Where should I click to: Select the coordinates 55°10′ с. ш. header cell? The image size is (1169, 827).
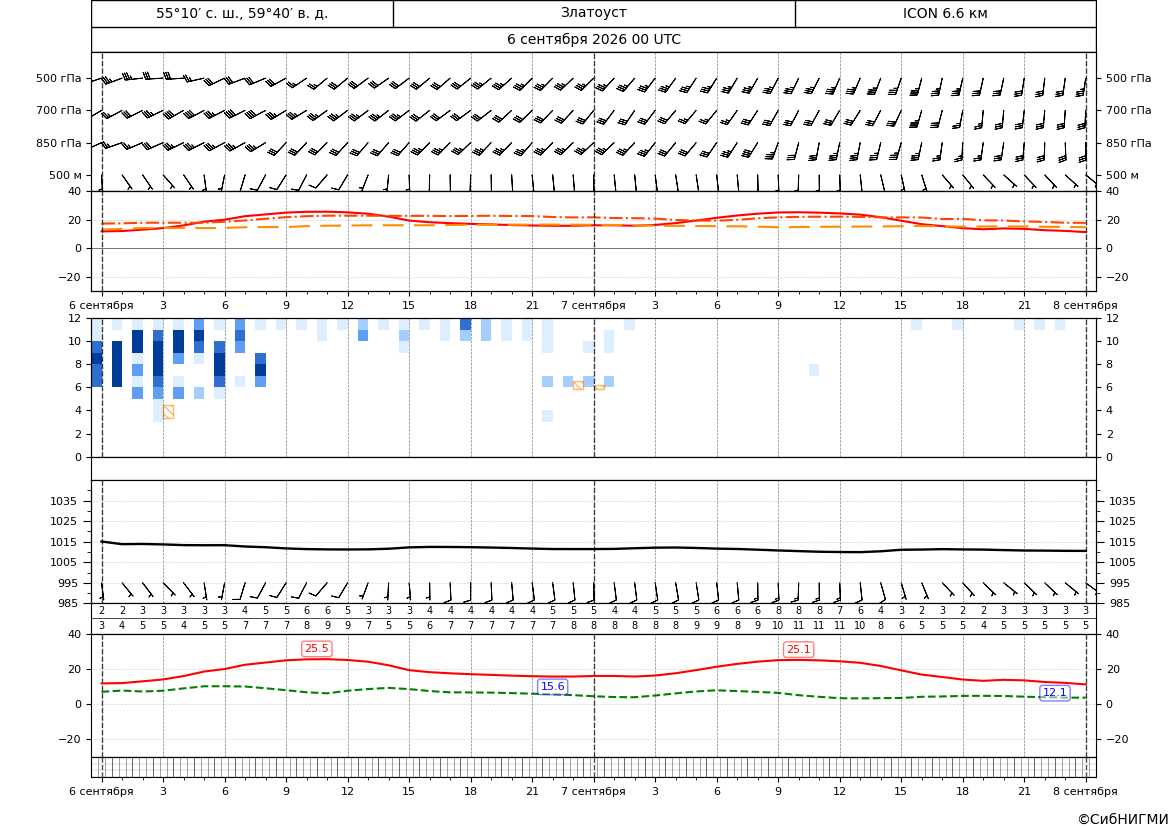click(242, 13)
